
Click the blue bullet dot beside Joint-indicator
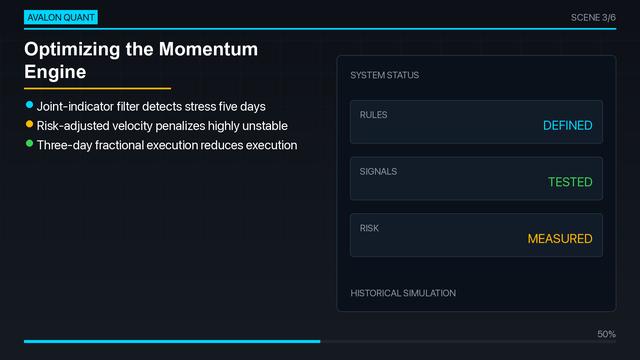click(29, 104)
